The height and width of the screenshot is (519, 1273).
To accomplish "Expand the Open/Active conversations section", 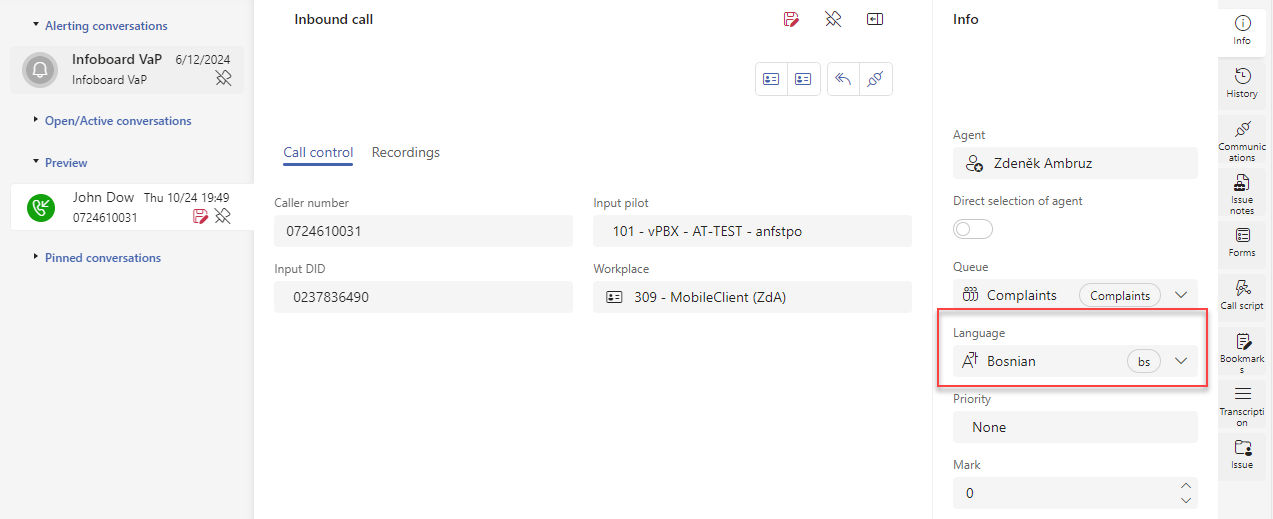I will 37,120.
